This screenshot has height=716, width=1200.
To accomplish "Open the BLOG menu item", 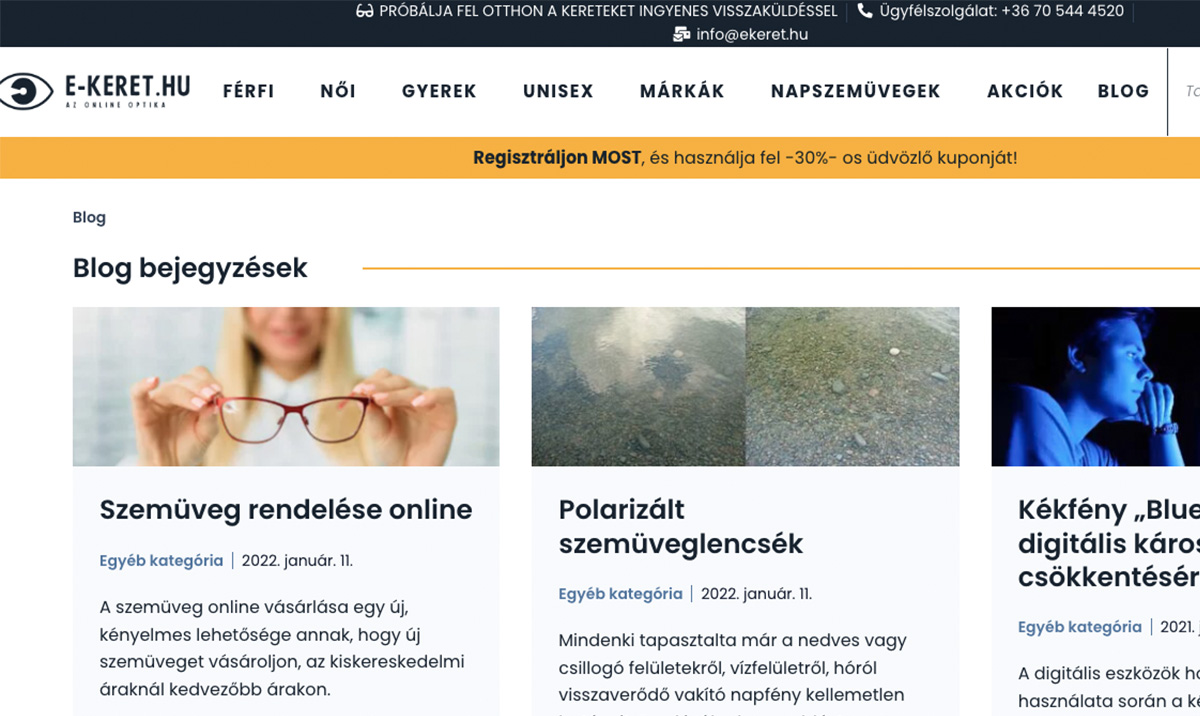I will [1123, 91].
